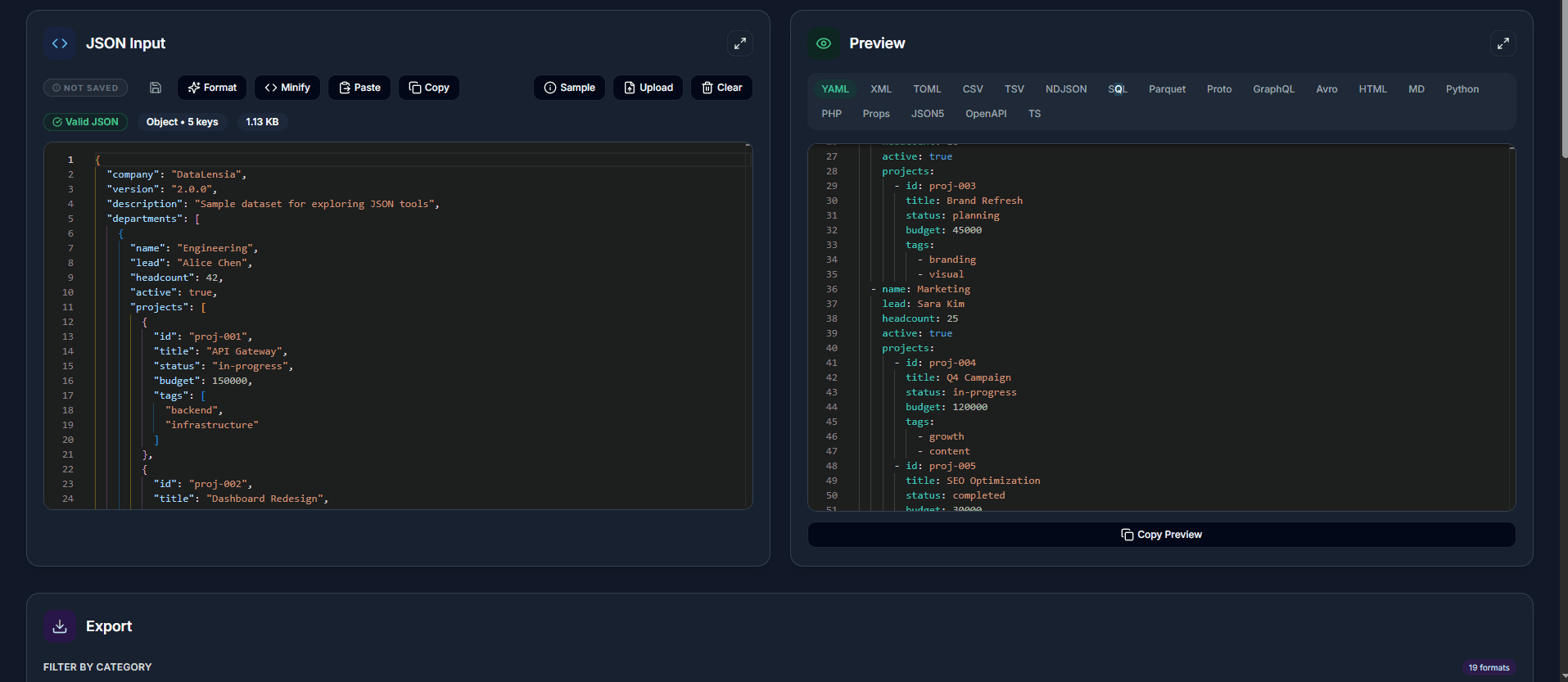Screen dimensions: 1568x682
Task: Format the JSON input
Action: [212, 88]
